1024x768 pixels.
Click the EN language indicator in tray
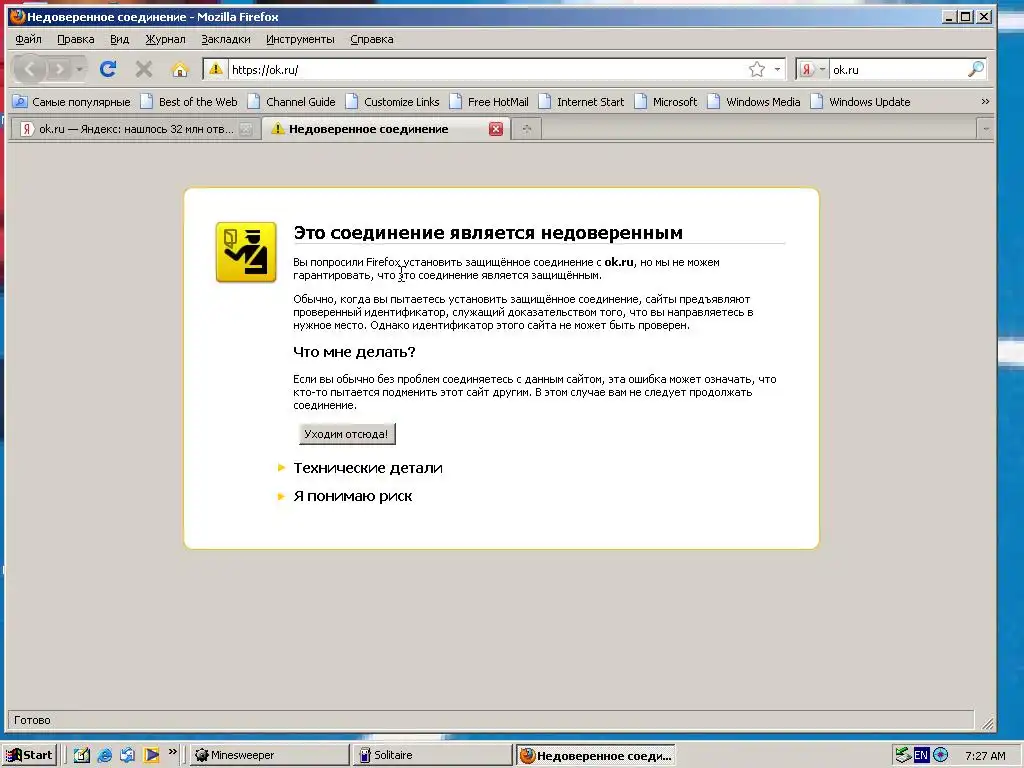point(921,755)
